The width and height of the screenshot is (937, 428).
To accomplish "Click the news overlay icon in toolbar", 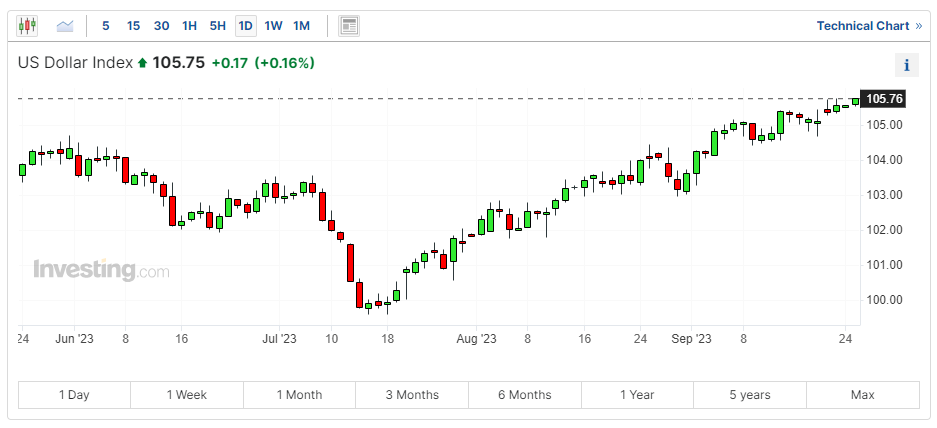I will point(348,25).
